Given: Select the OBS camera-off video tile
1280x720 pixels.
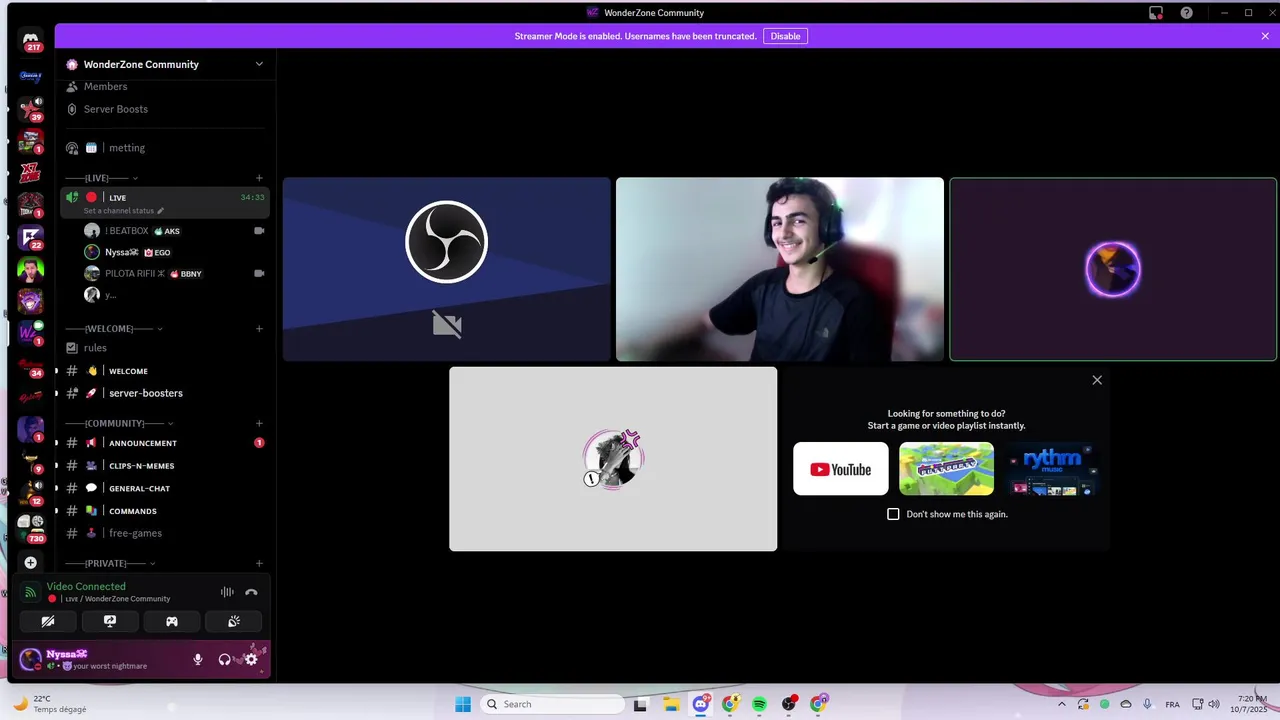Looking at the screenshot, I should [x=446, y=269].
